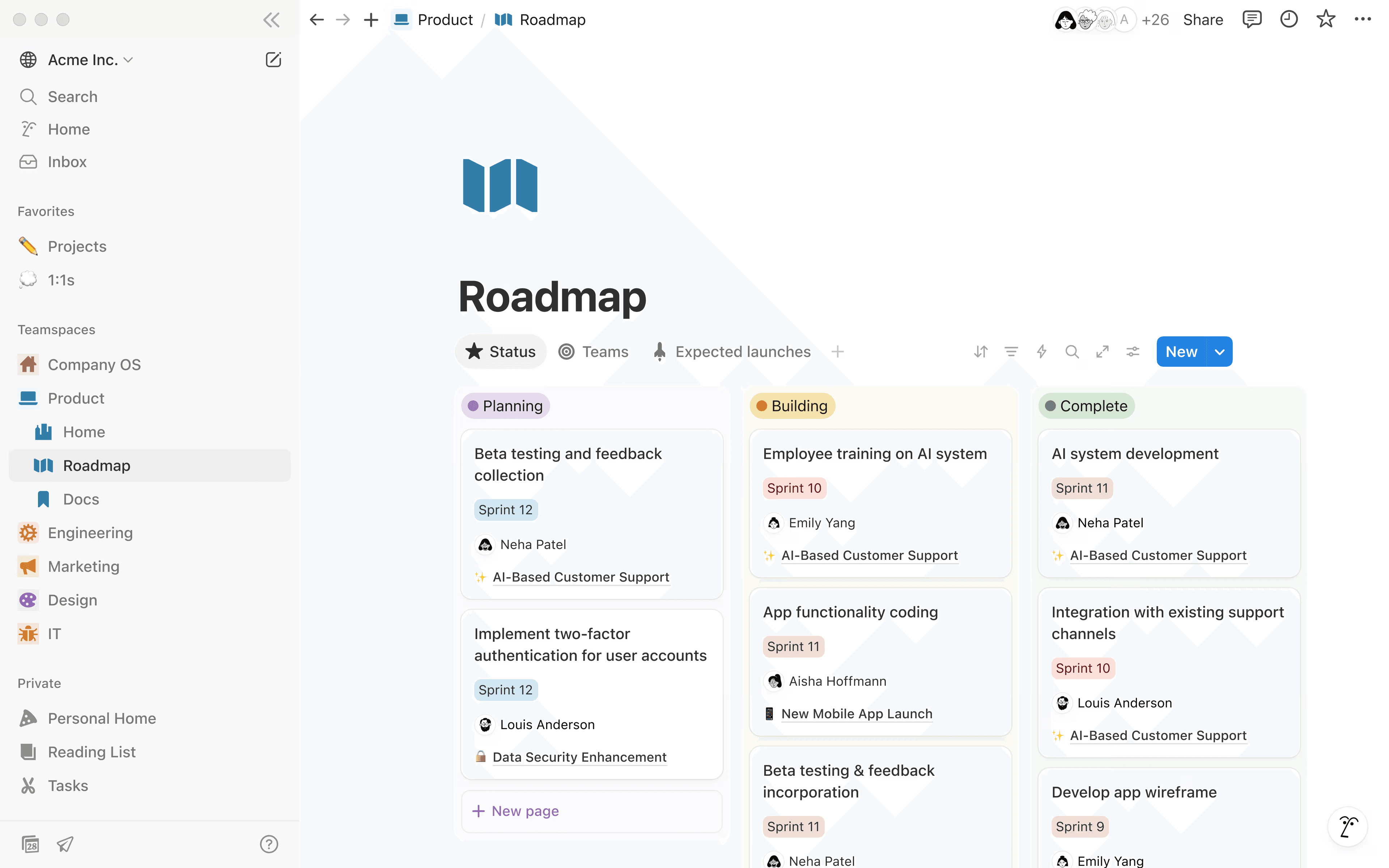1389x868 pixels.
Task: Go forward with the right arrow
Action: [343, 20]
